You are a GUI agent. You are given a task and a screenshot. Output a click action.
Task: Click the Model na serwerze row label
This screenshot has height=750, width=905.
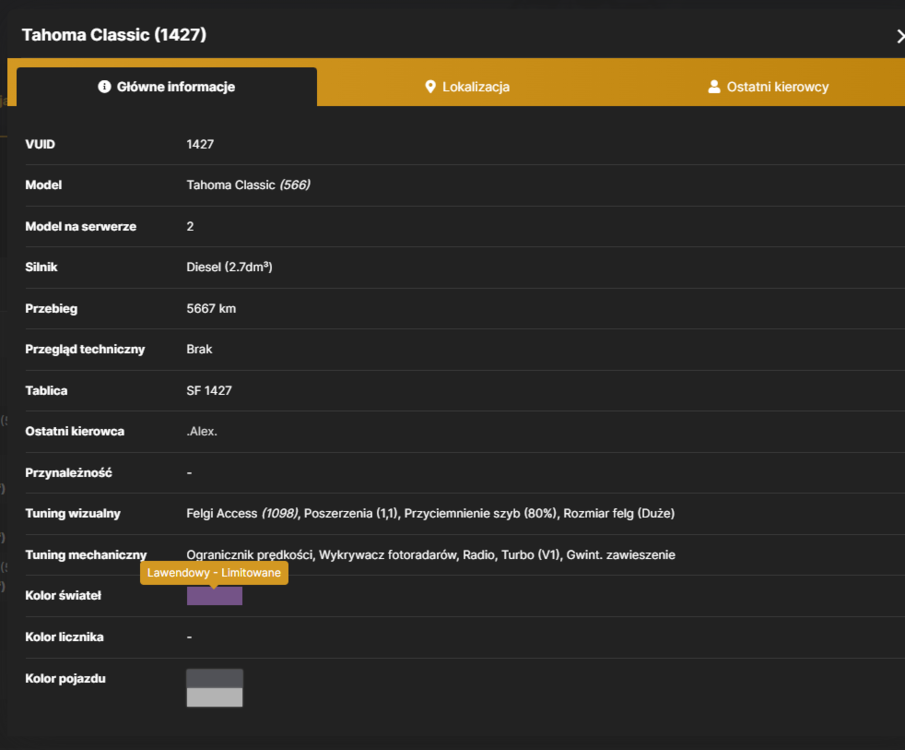pos(81,226)
